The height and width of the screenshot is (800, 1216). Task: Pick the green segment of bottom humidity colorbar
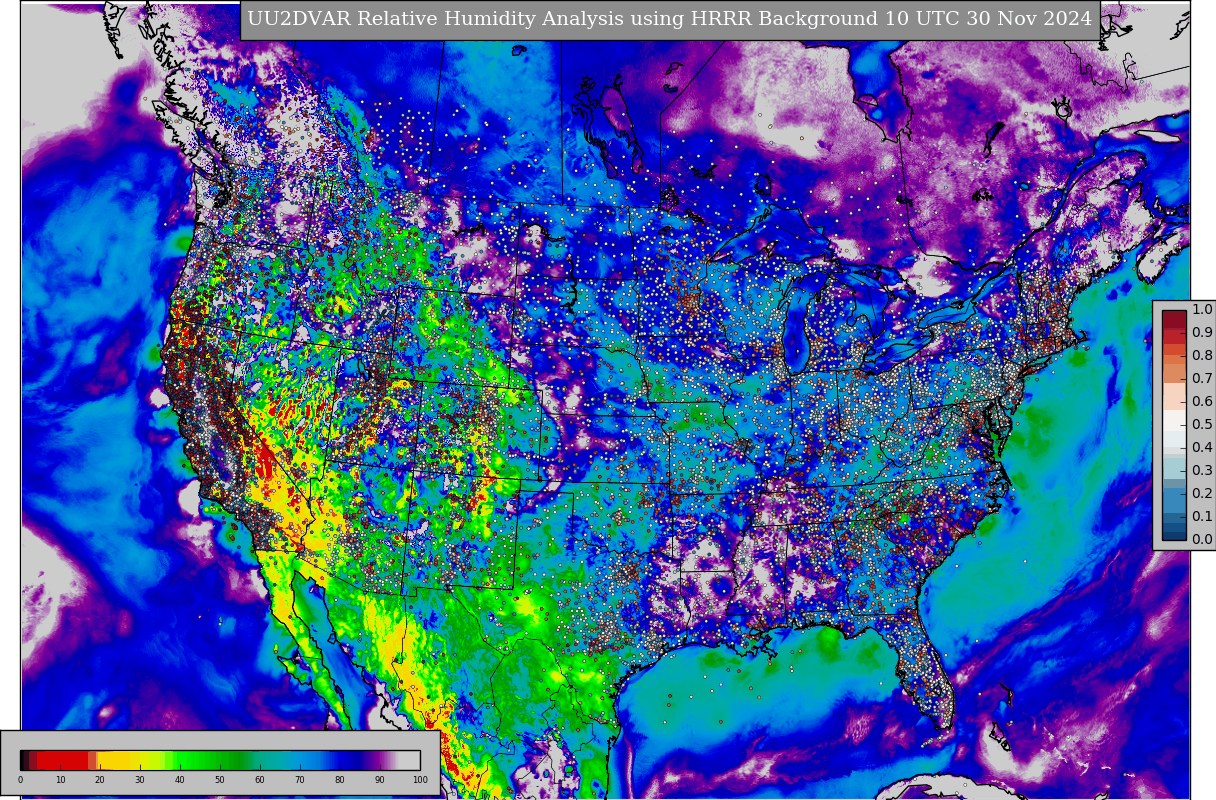point(210,760)
